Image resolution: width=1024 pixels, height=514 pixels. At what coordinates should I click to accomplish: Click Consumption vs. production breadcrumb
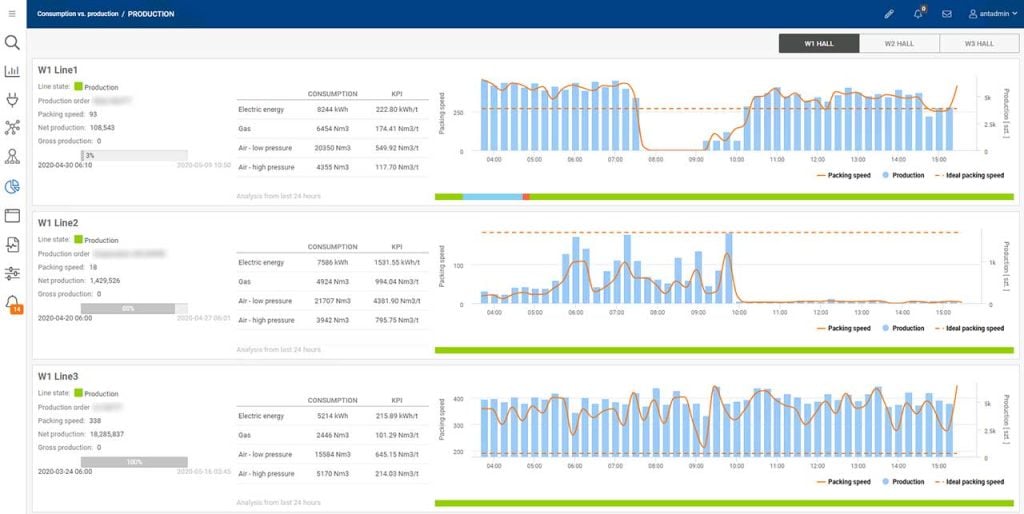(x=78, y=14)
